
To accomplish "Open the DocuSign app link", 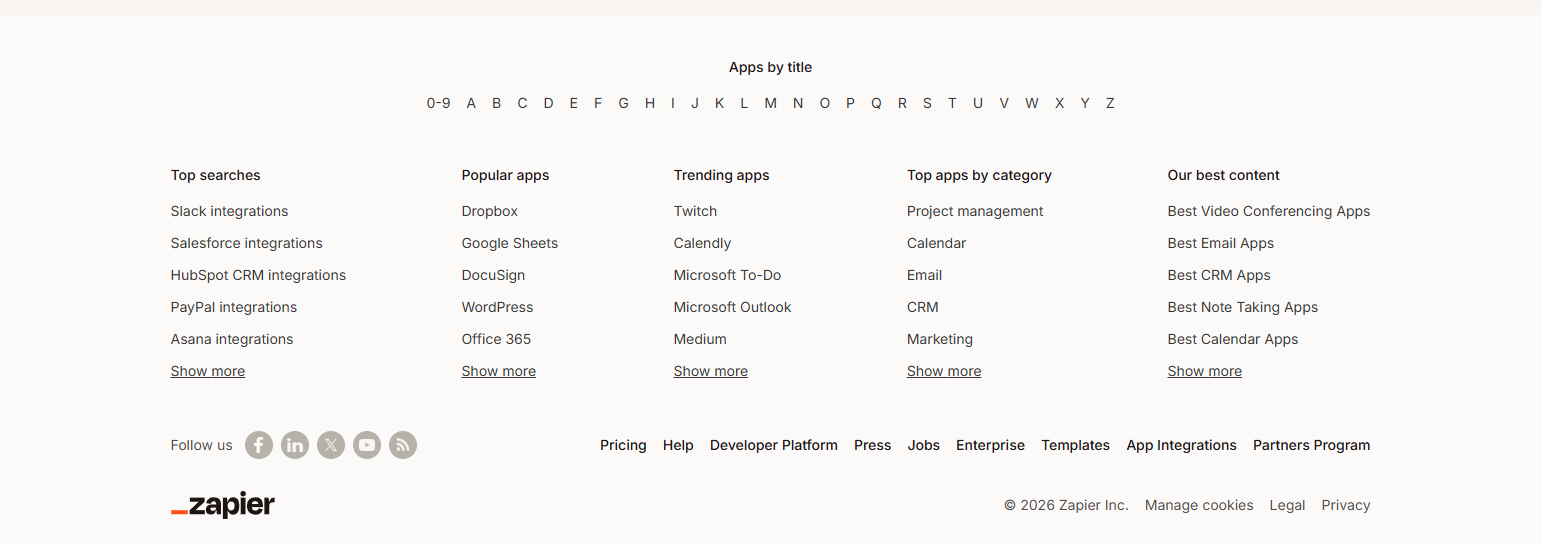I will pyautogui.click(x=494, y=275).
